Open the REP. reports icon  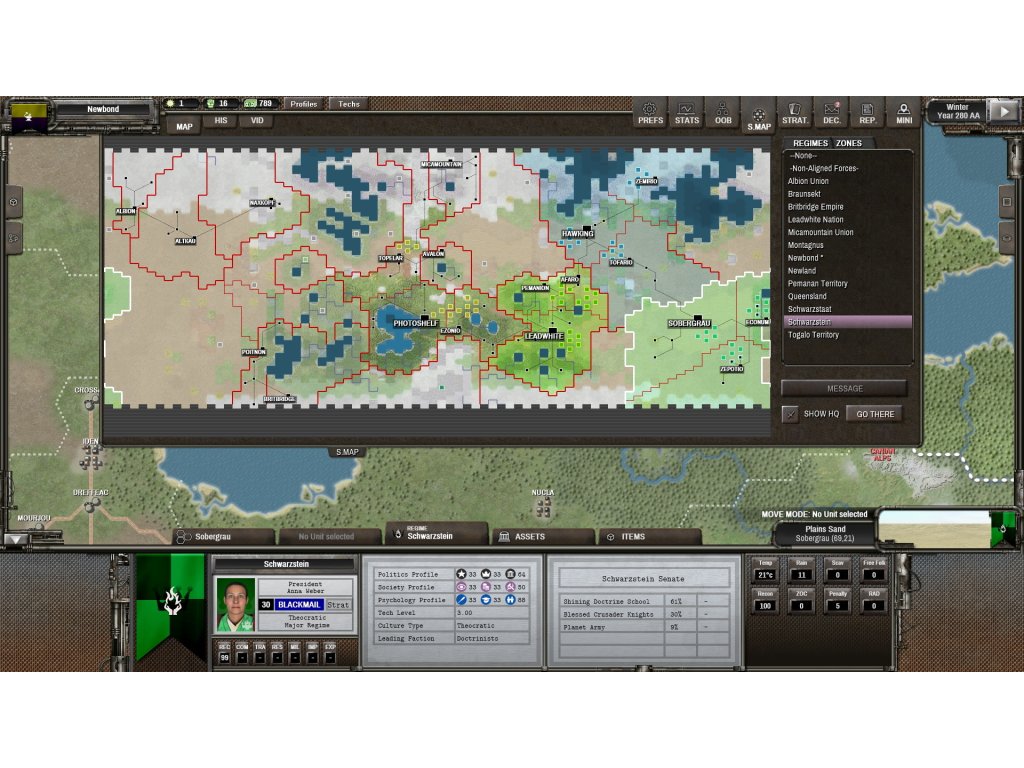point(867,113)
